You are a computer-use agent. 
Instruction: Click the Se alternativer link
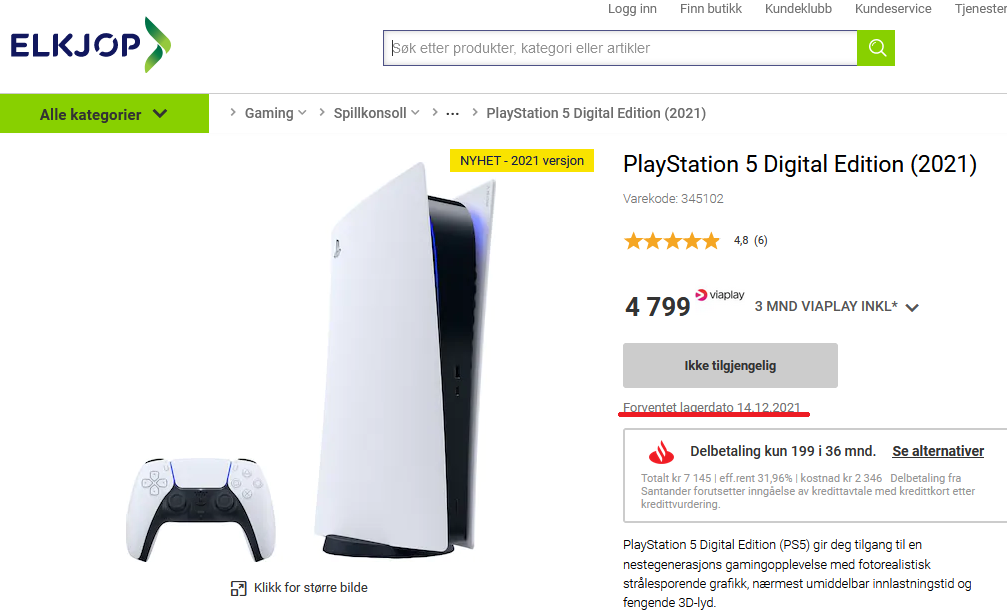(x=938, y=451)
